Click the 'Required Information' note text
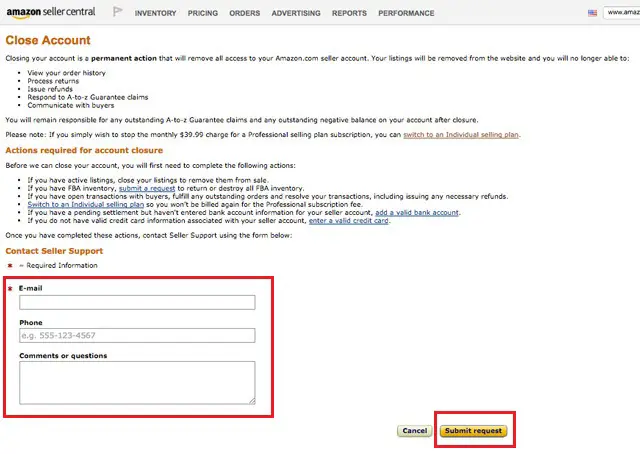The image size is (640, 454). [x=62, y=265]
